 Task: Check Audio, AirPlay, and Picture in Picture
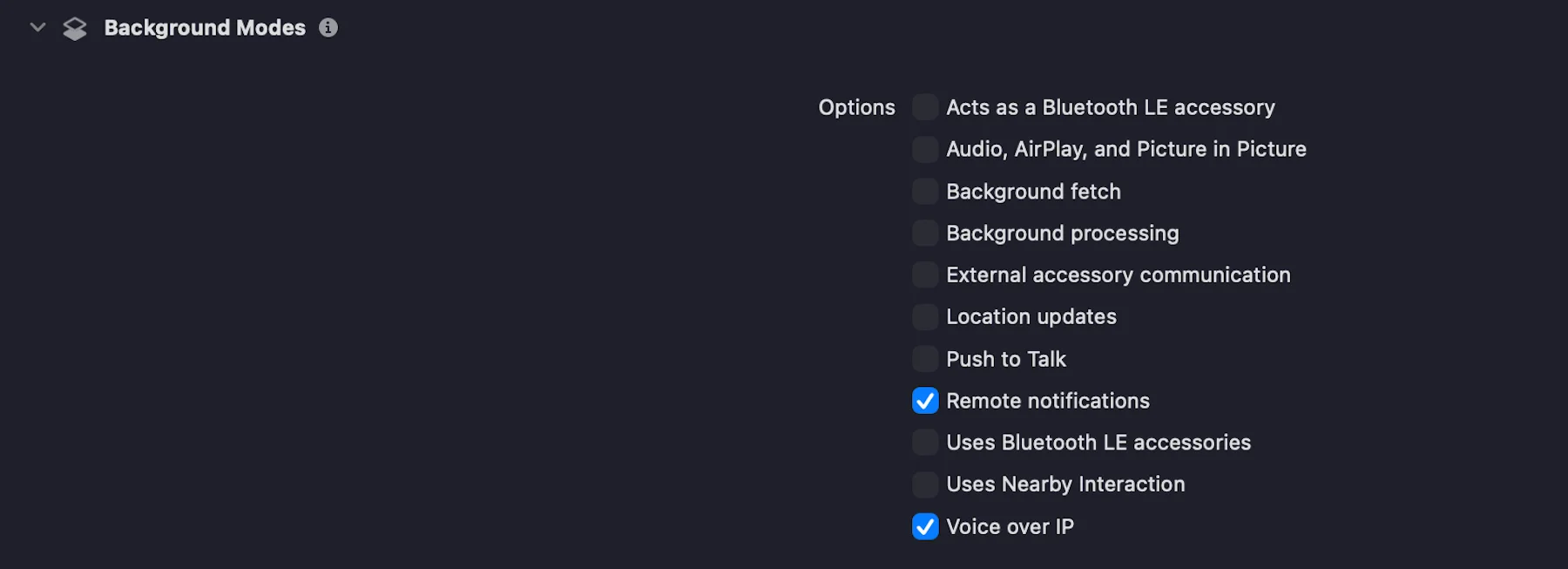tap(925, 149)
